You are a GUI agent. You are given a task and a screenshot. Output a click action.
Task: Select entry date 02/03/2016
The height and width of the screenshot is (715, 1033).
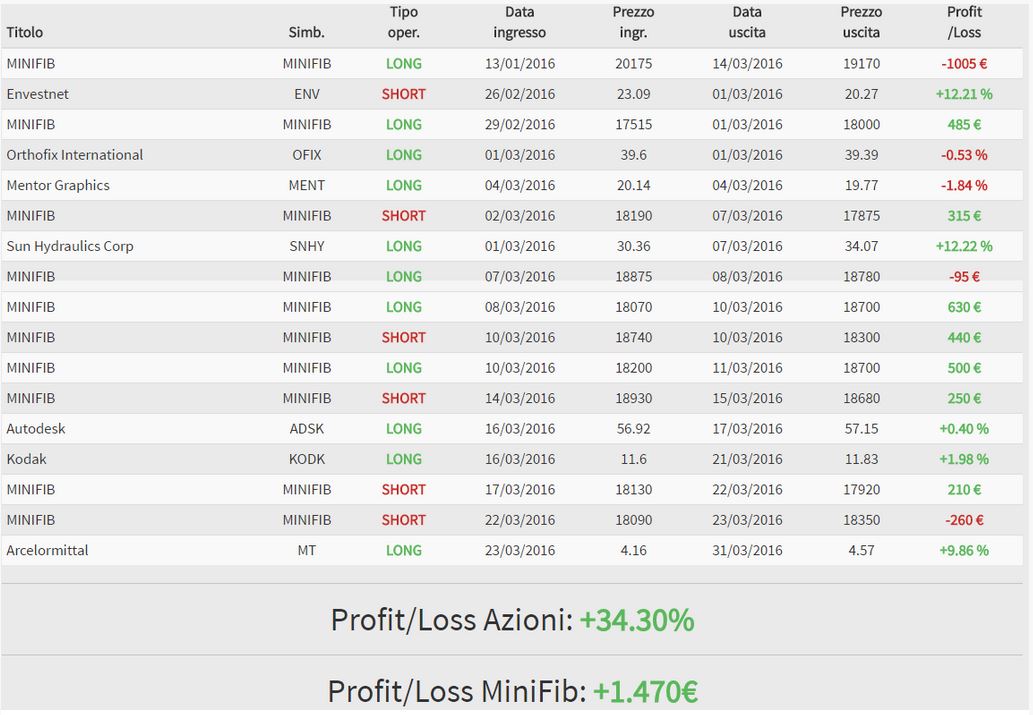click(x=520, y=216)
